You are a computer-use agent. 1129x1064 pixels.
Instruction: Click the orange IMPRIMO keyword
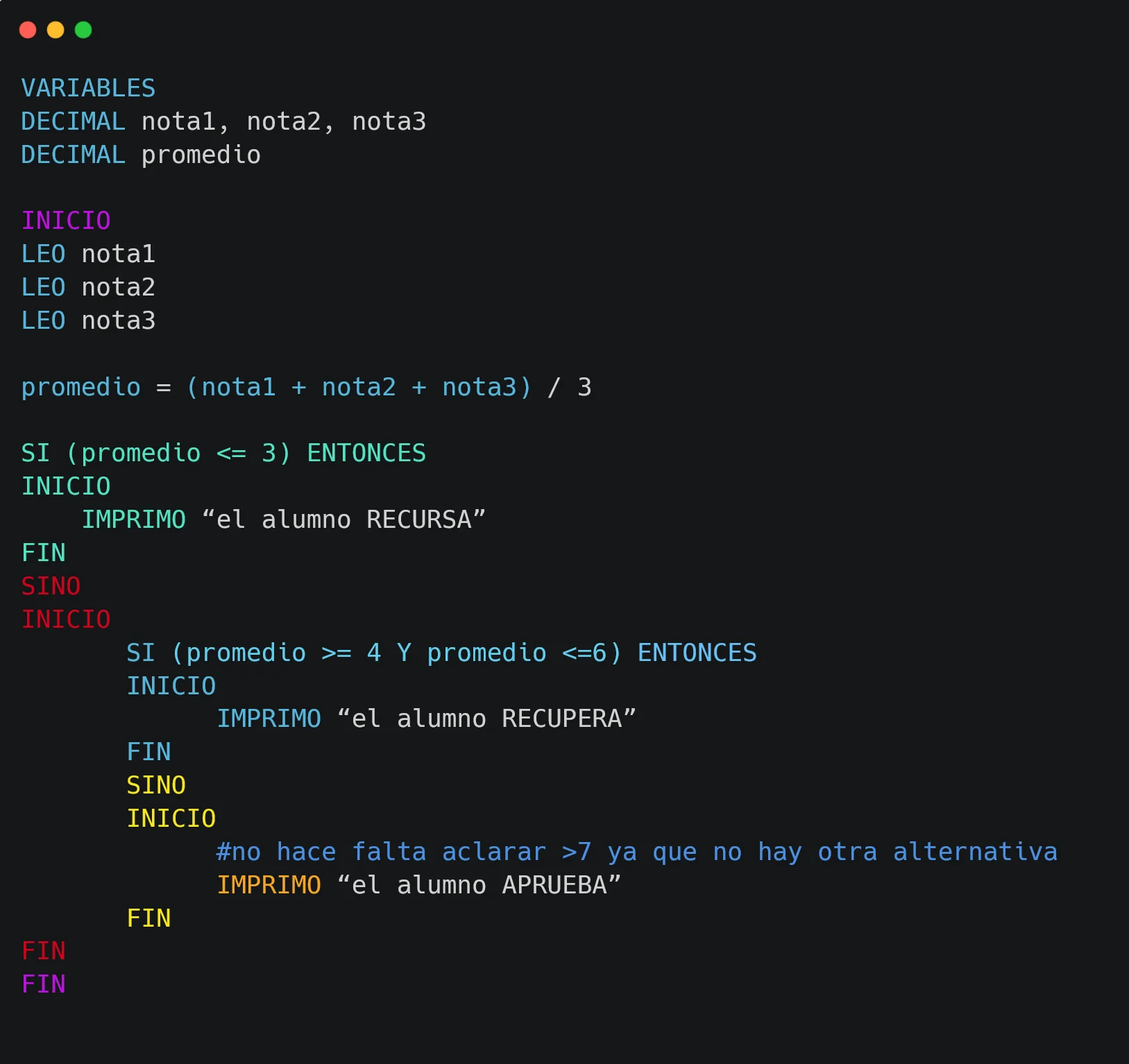[x=269, y=885]
